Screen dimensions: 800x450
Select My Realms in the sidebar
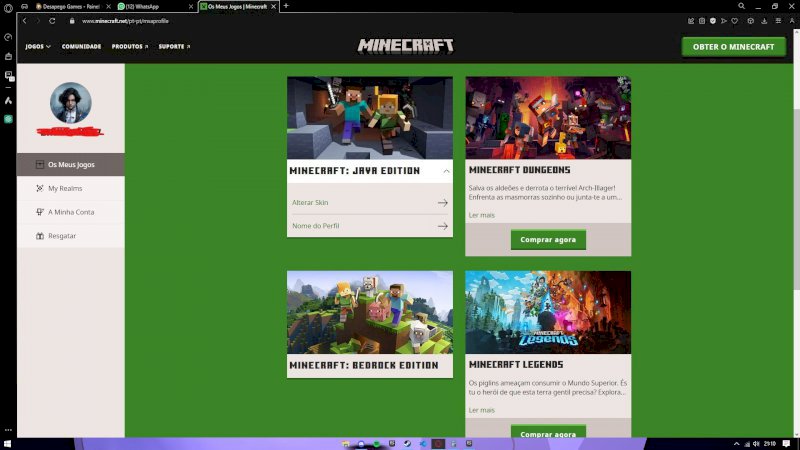click(65, 188)
